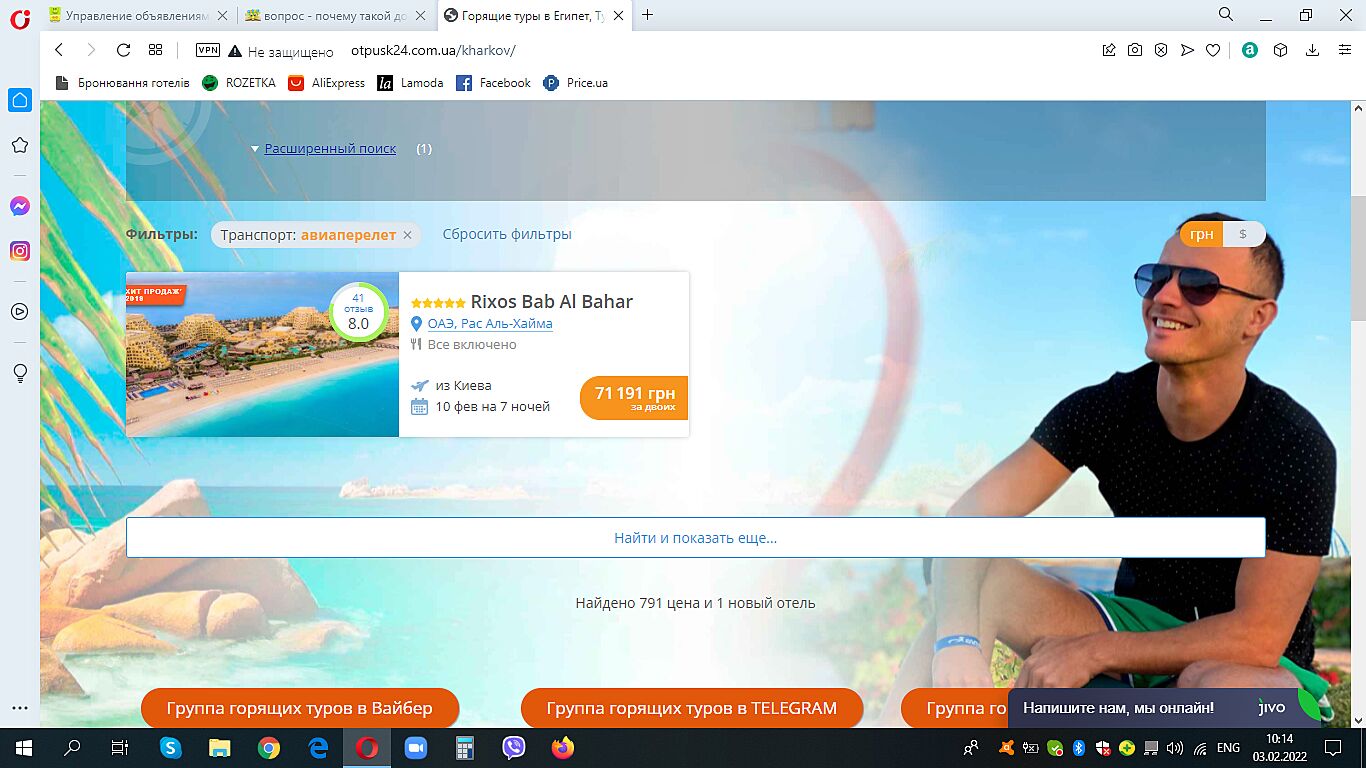This screenshot has height=768, width=1366.
Task: Switch currency to грн
Action: tap(1202, 234)
